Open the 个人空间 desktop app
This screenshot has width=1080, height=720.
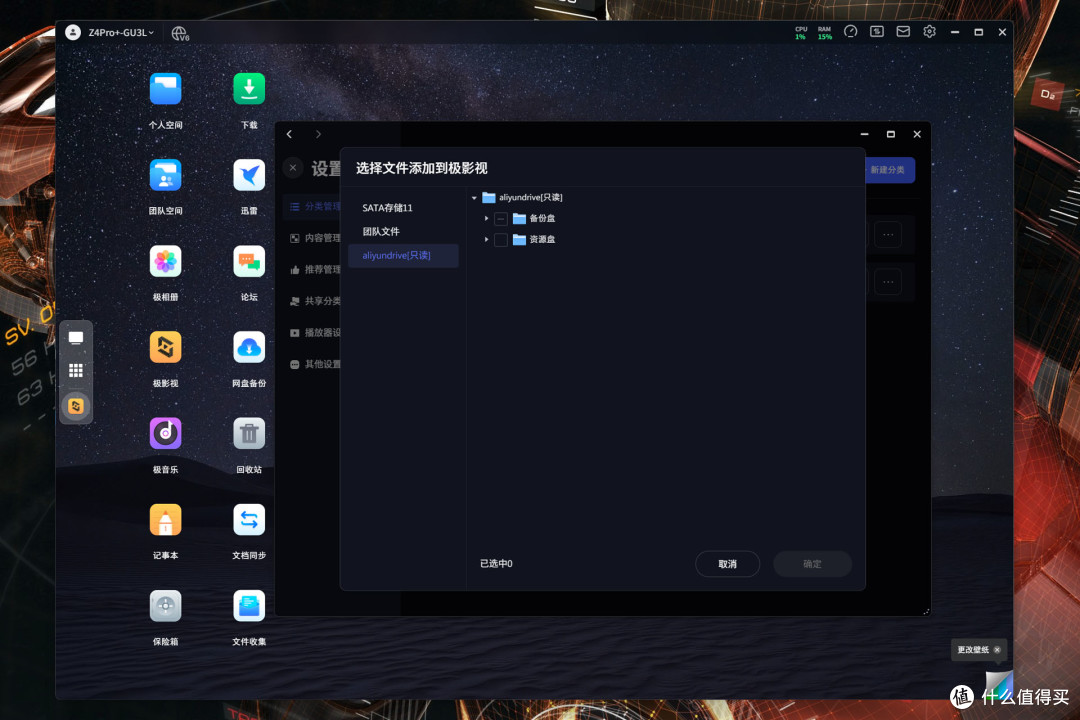(x=165, y=89)
